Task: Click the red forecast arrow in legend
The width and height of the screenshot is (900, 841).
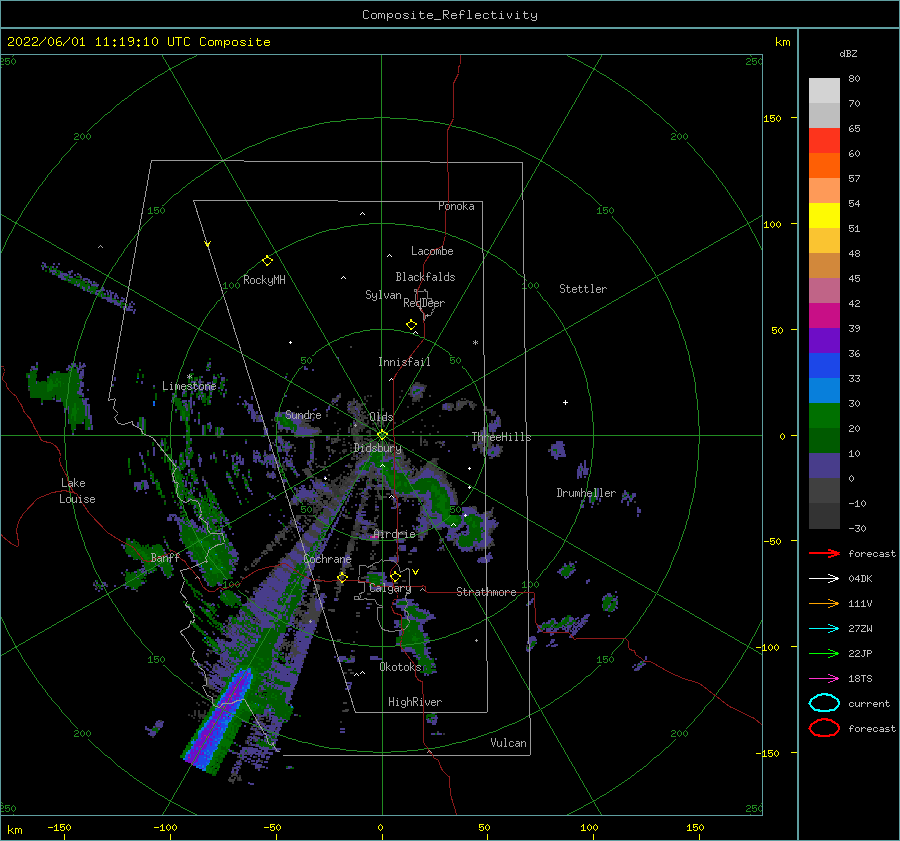Action: coord(824,553)
